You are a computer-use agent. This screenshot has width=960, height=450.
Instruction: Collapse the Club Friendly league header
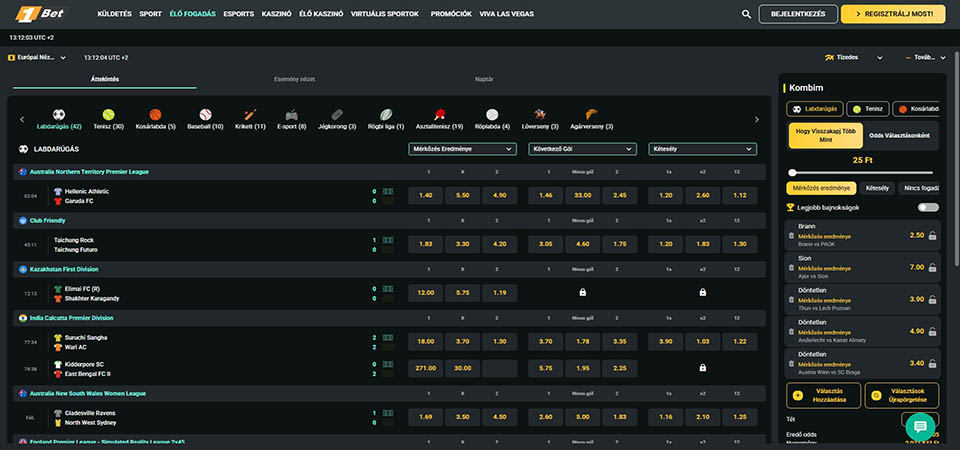(389, 220)
